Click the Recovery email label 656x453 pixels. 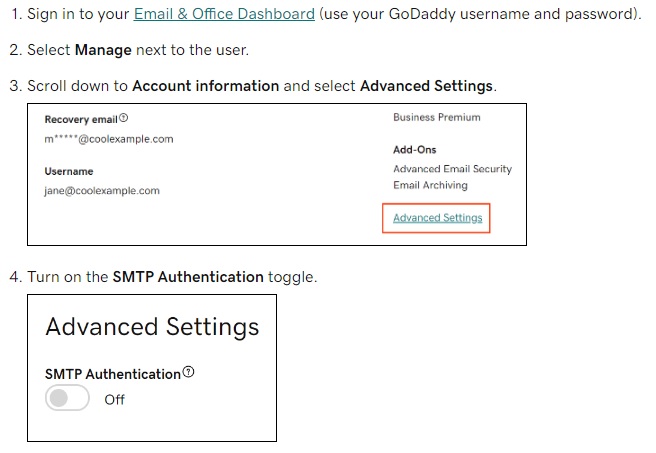pyautogui.click(x=81, y=120)
